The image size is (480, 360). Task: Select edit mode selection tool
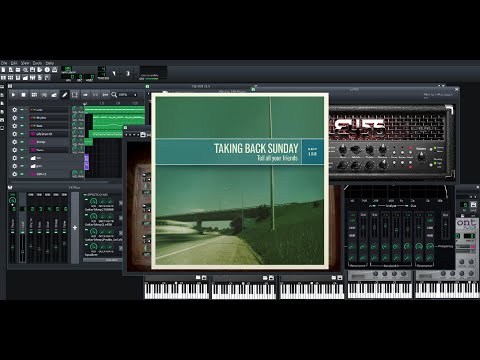[x=75, y=95]
